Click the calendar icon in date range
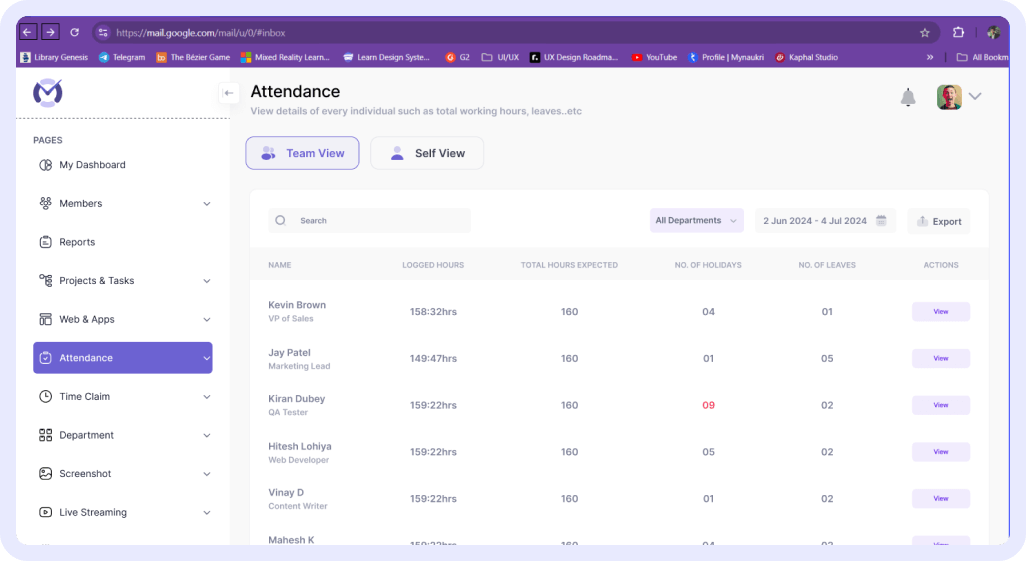 (x=881, y=221)
